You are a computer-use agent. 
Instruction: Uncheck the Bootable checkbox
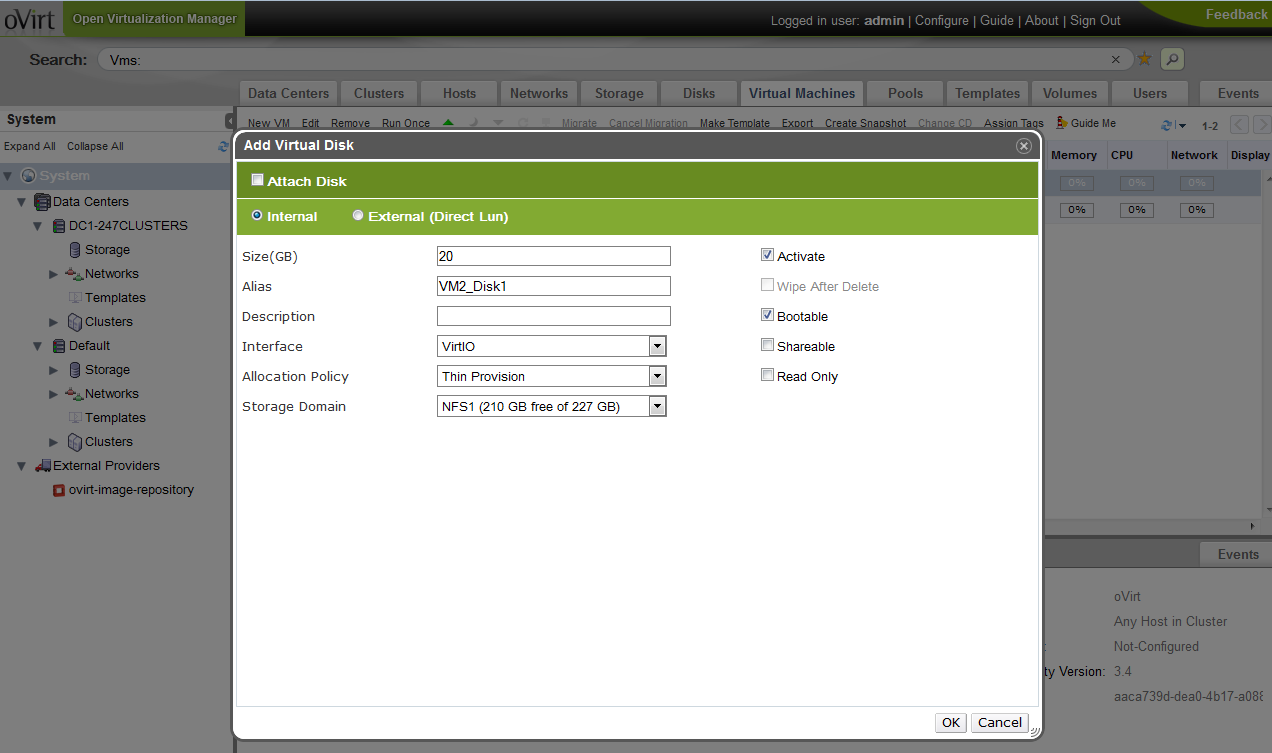click(767, 316)
